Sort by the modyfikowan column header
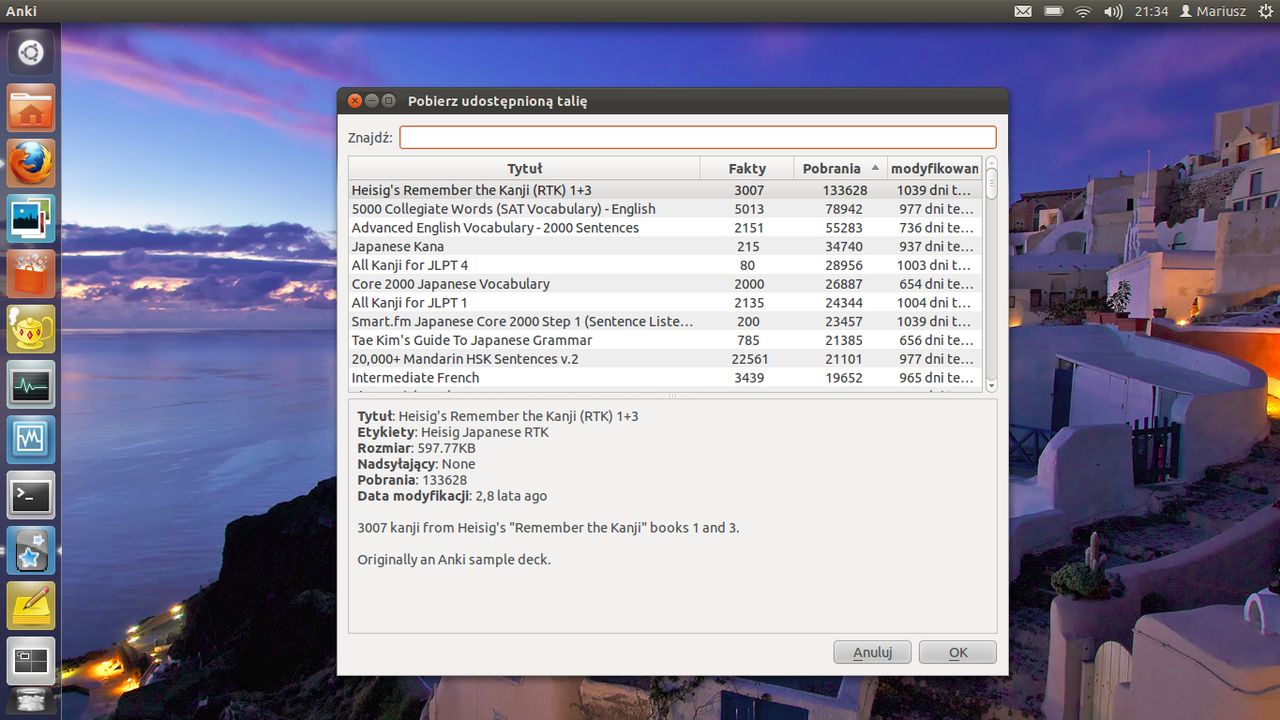The height and width of the screenshot is (720, 1280). (934, 168)
